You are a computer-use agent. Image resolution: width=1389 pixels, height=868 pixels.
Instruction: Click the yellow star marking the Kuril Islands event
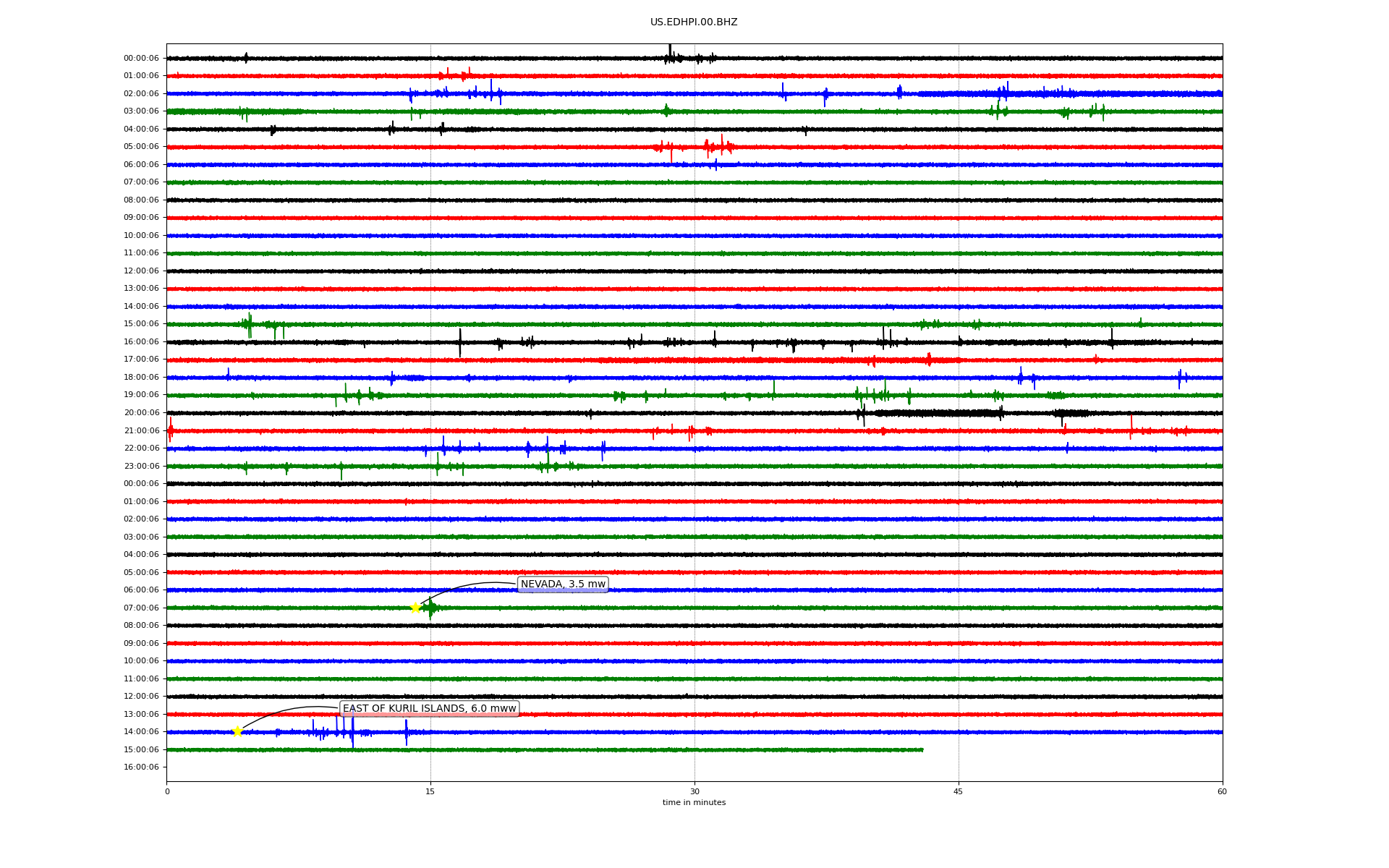click(237, 731)
